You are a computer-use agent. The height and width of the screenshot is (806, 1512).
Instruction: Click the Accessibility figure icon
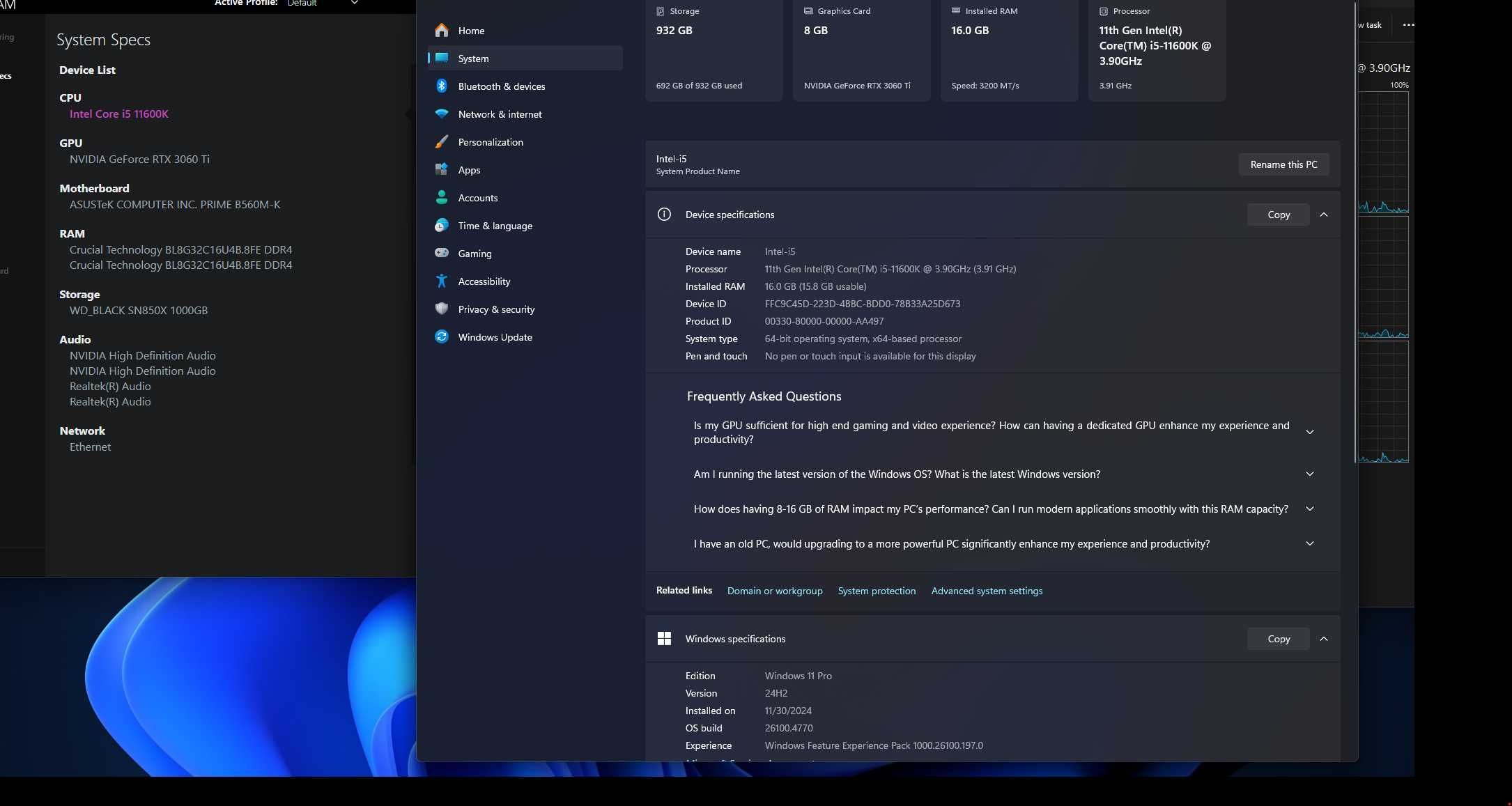pos(441,281)
